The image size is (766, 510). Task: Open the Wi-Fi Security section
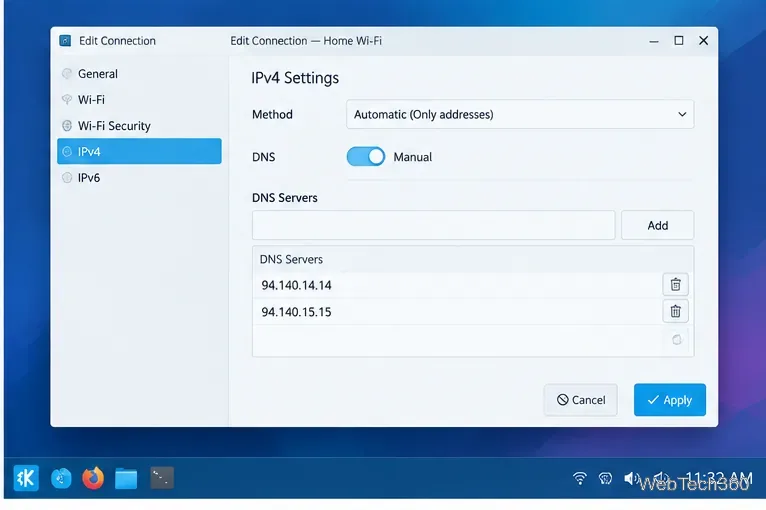(x=139, y=126)
